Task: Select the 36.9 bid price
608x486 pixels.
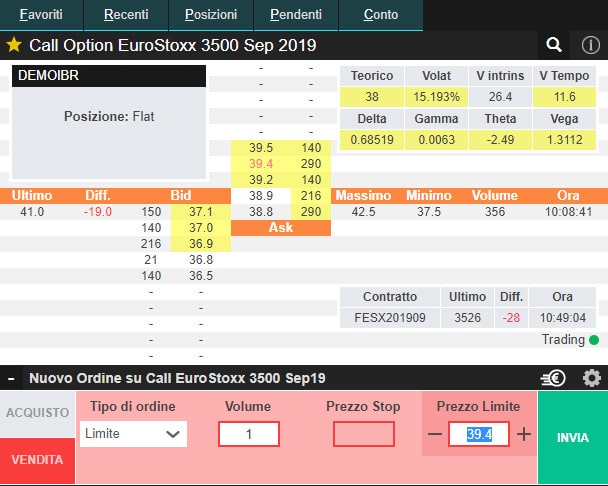Action: [201, 244]
